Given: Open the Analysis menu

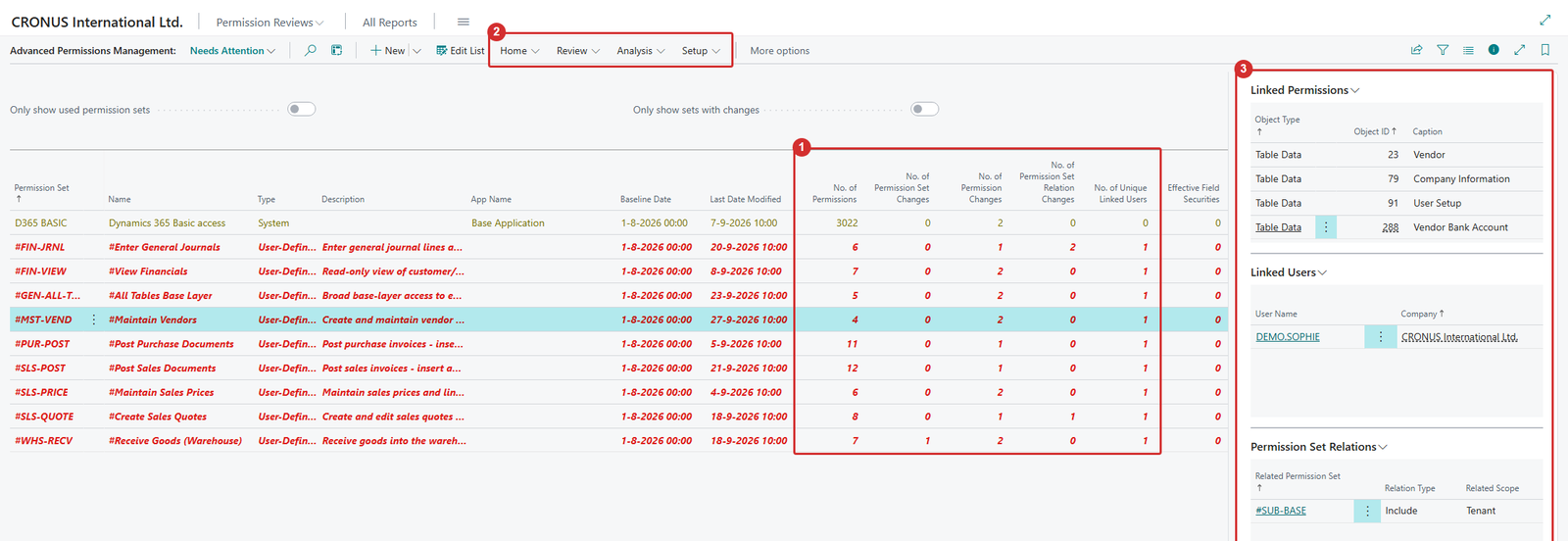Looking at the screenshot, I should (x=641, y=51).
